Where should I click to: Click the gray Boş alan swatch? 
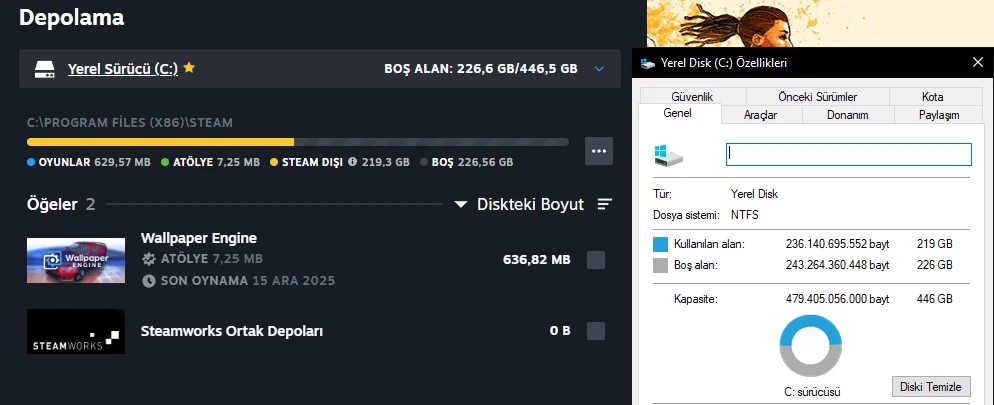661,265
